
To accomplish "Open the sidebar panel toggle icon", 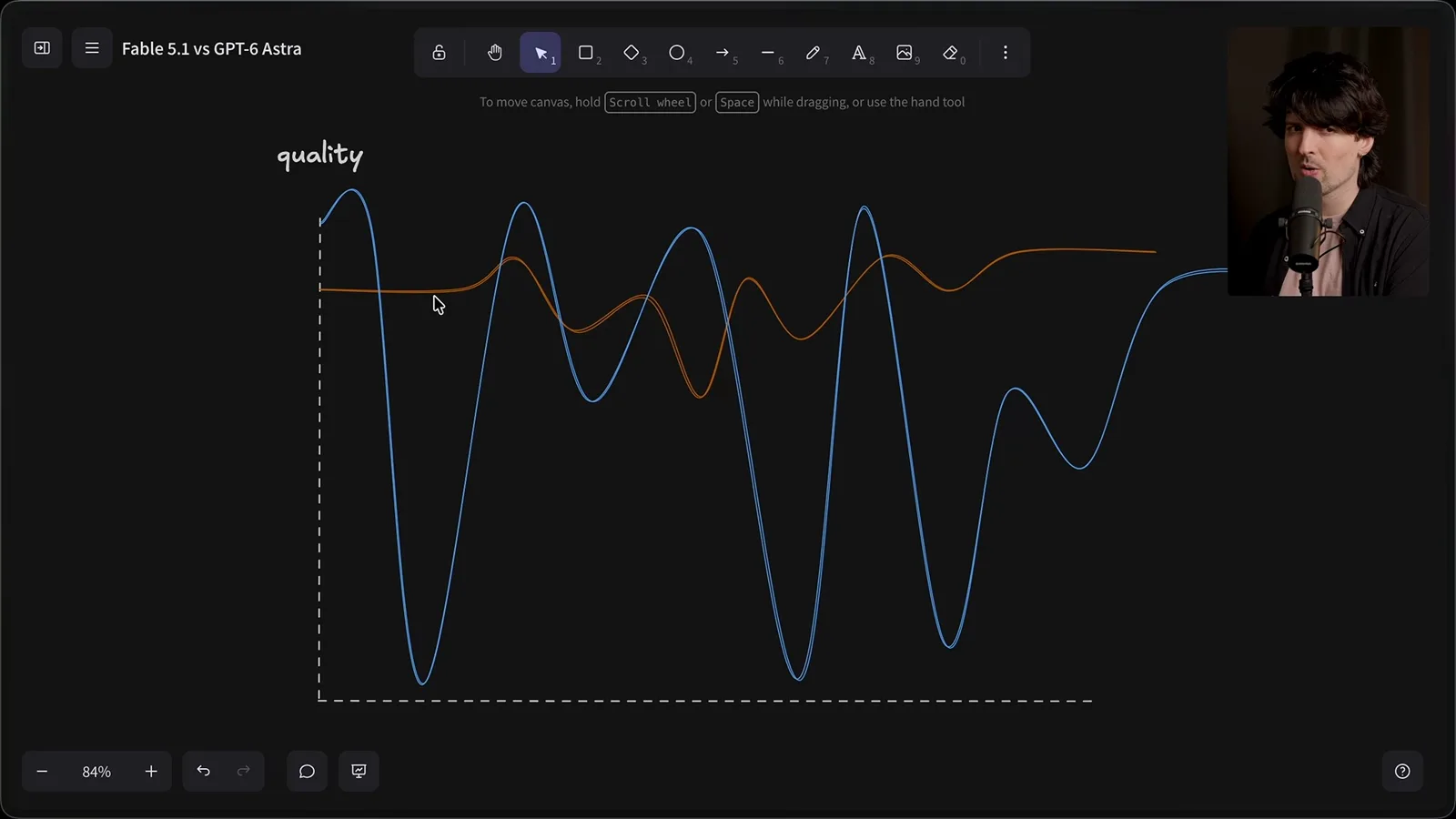I will [42, 48].
